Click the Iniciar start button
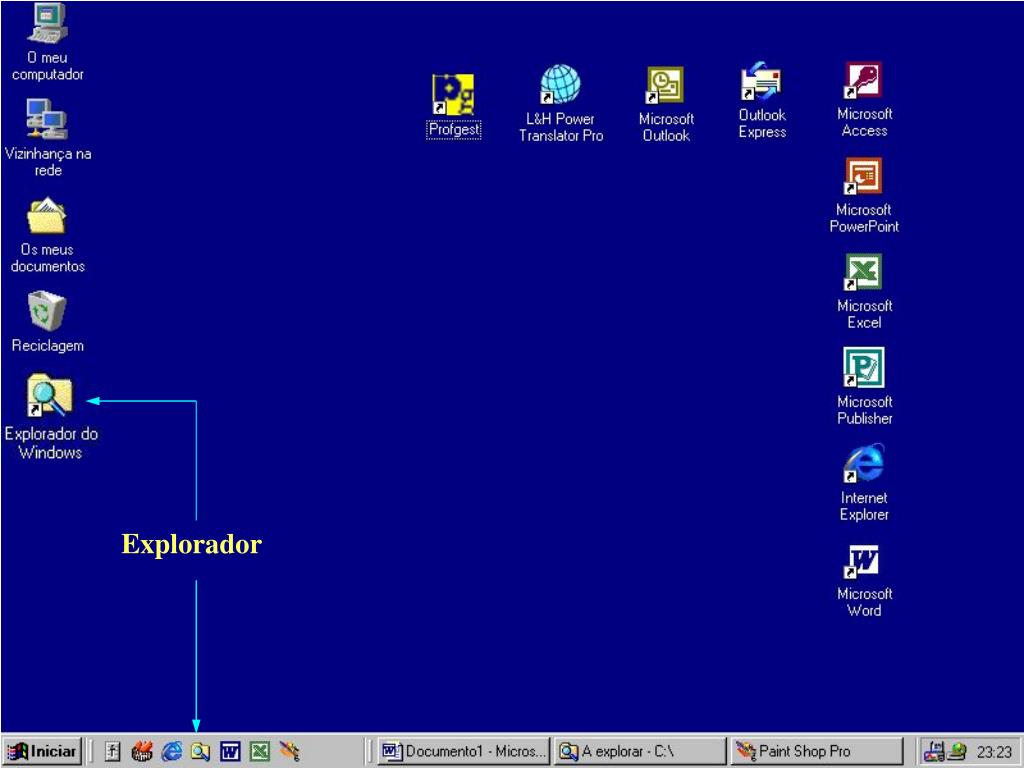 (42, 751)
